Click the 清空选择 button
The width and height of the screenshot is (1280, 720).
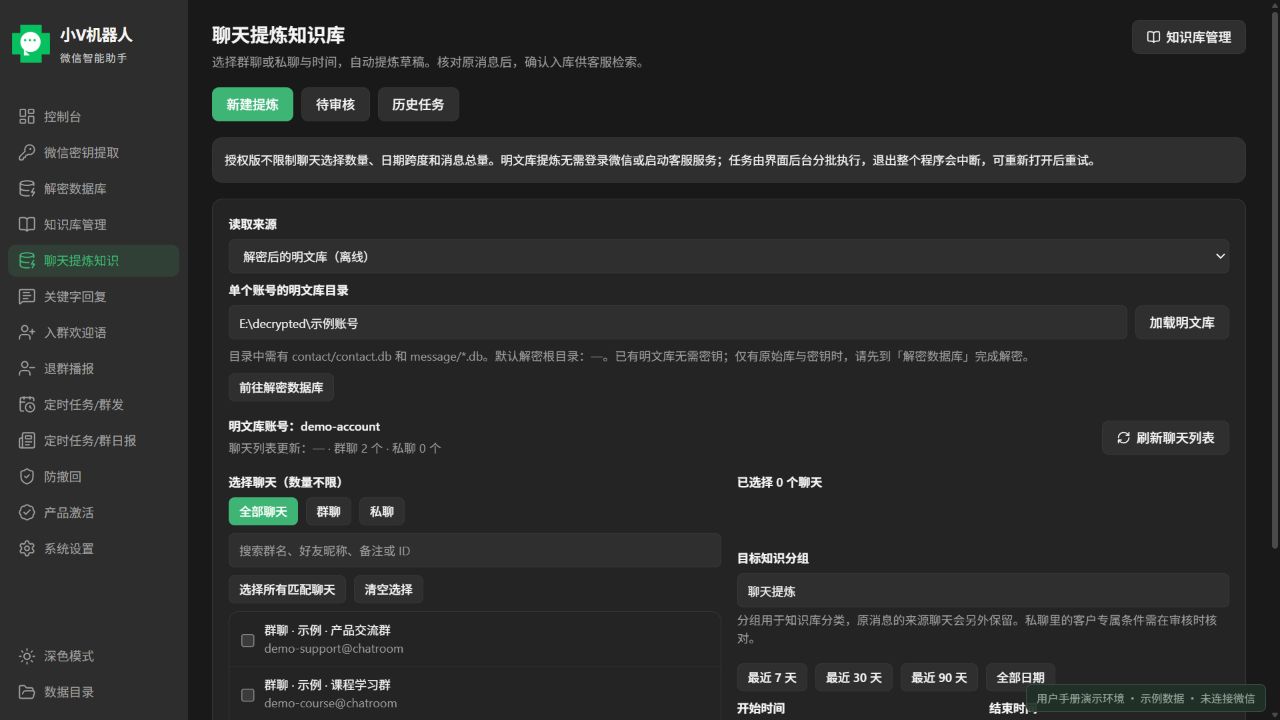(388, 589)
